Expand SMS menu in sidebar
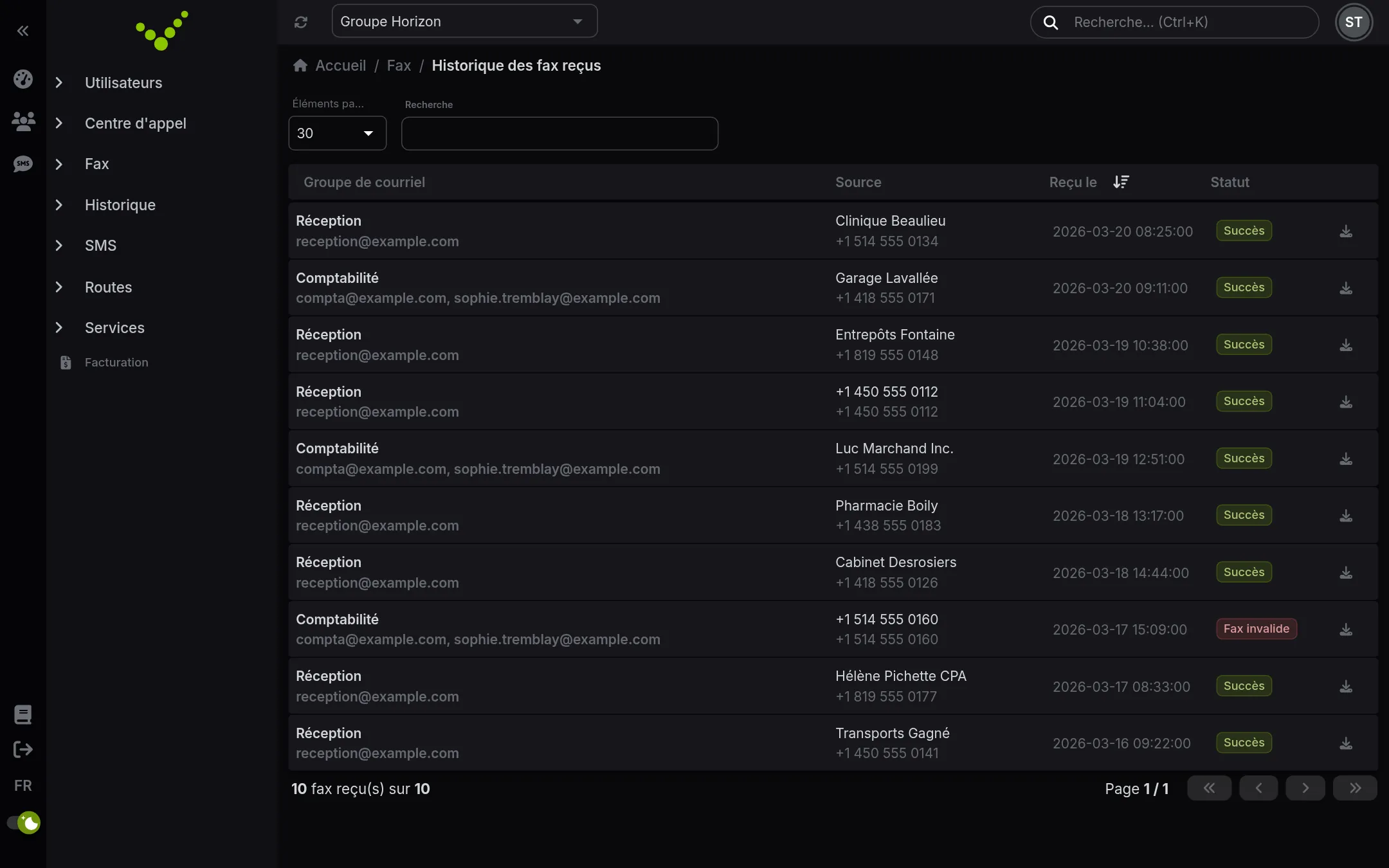The height and width of the screenshot is (868, 1389). (100, 246)
